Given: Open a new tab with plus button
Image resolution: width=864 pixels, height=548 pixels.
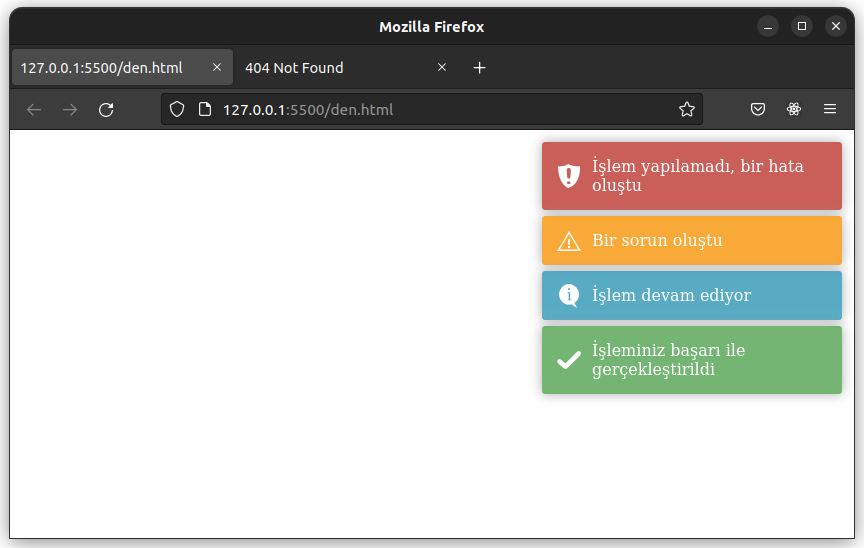Looking at the screenshot, I should [479, 68].
